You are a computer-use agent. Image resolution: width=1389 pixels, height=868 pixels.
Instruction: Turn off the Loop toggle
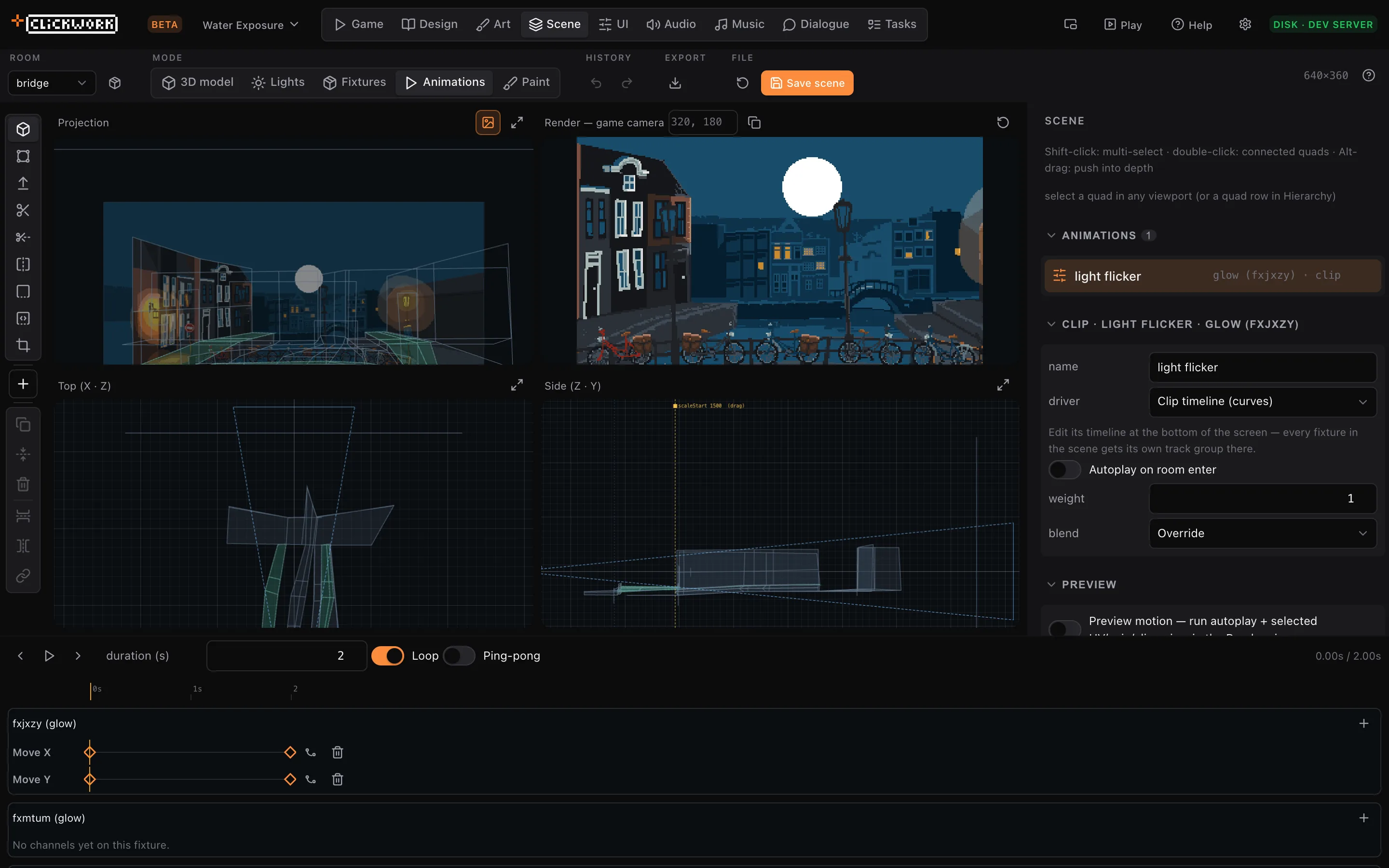coord(387,656)
